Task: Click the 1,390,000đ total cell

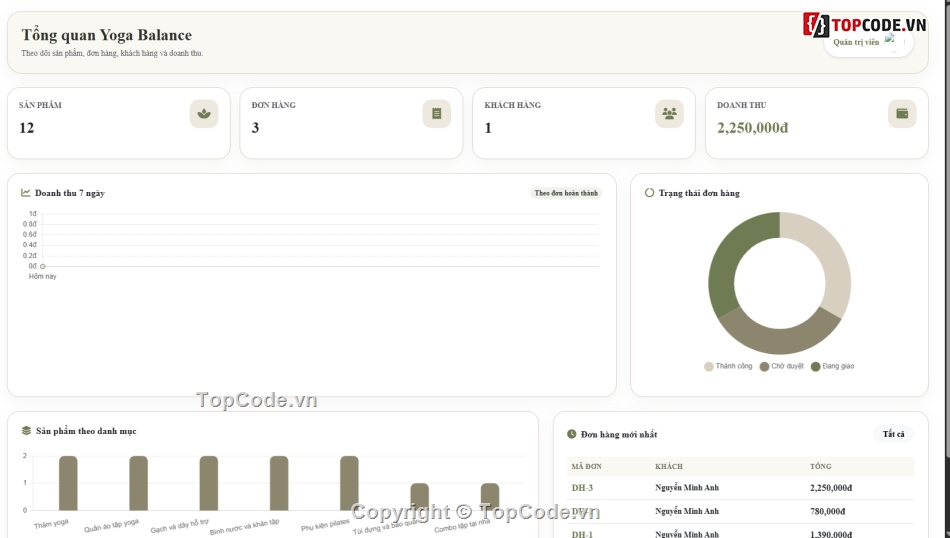Action: click(x=831, y=534)
